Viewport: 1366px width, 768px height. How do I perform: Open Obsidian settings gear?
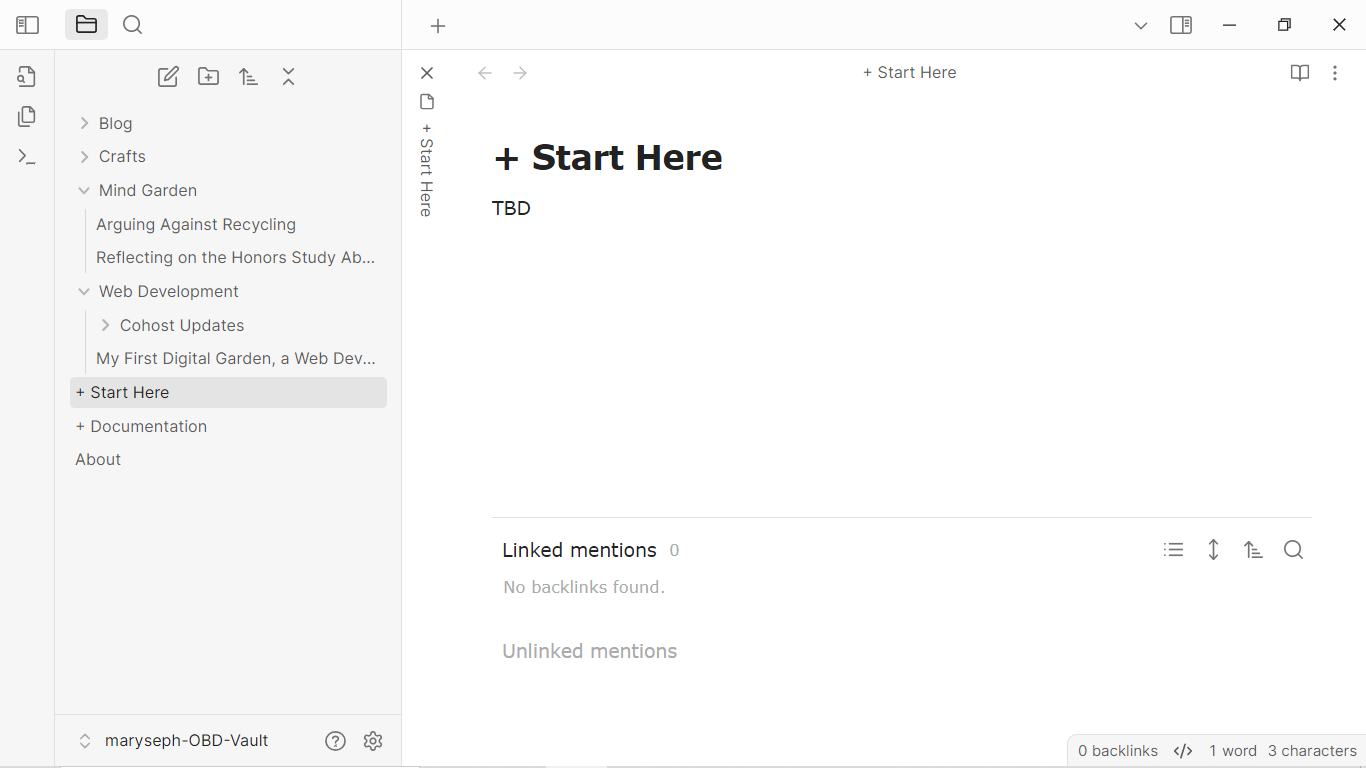coord(373,741)
